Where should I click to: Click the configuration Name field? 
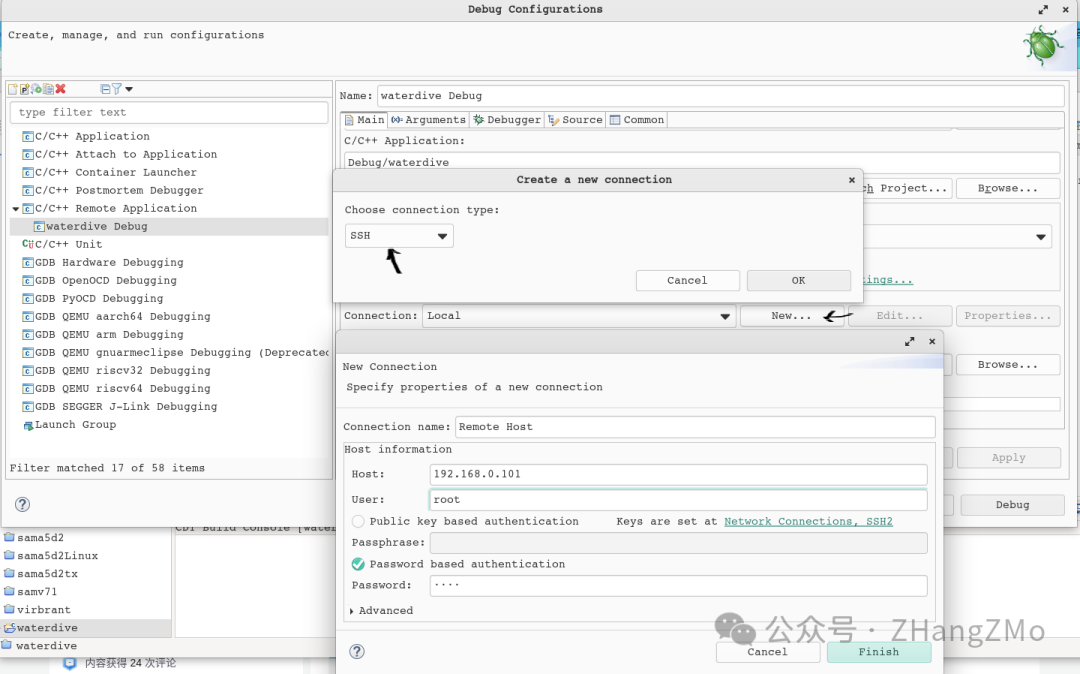[x=720, y=96]
